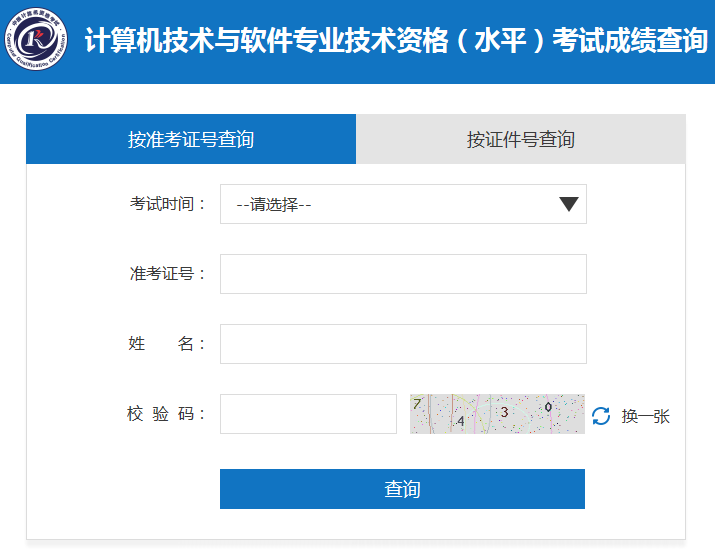Screen dimensions: 715x557
Task: Click digit 0 in captcha image
Action: click(x=548, y=407)
